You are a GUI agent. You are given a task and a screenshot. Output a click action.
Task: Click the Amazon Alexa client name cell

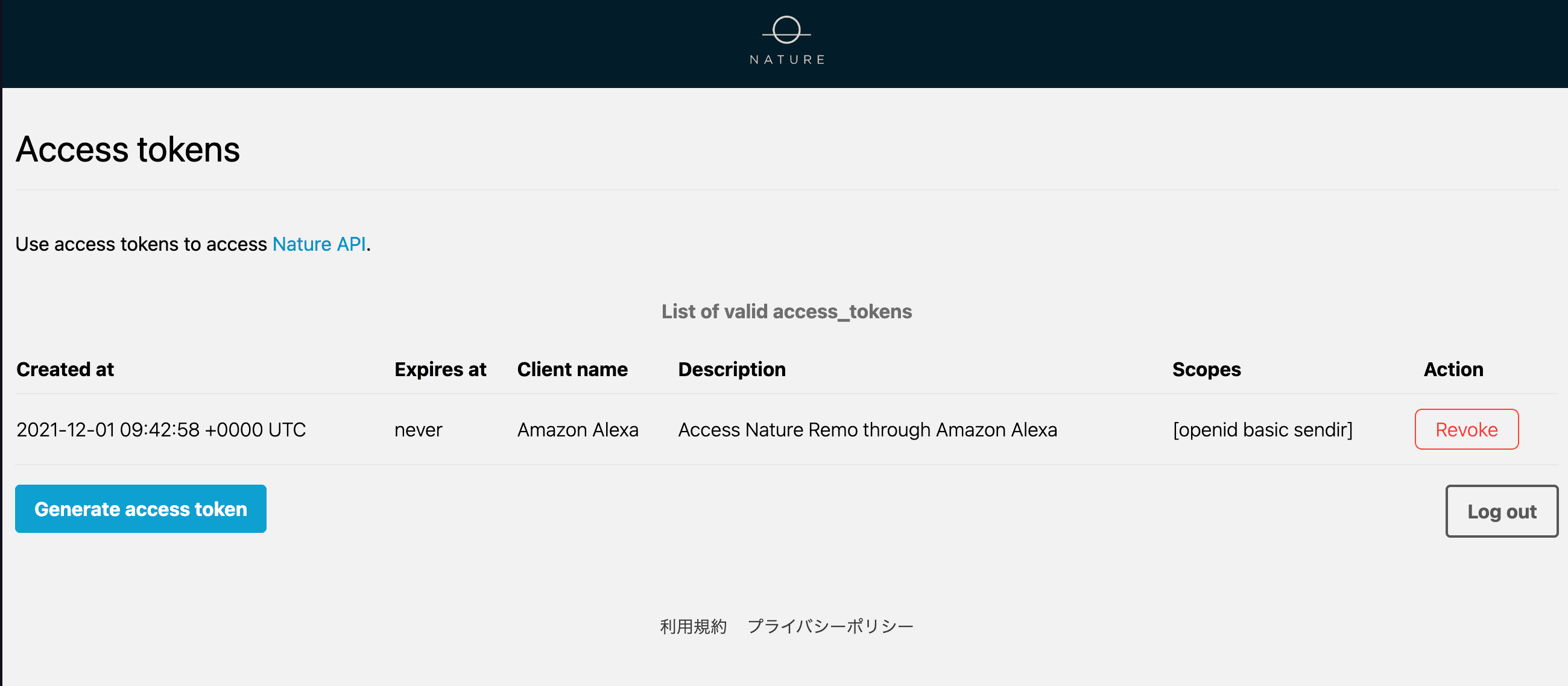point(578,430)
